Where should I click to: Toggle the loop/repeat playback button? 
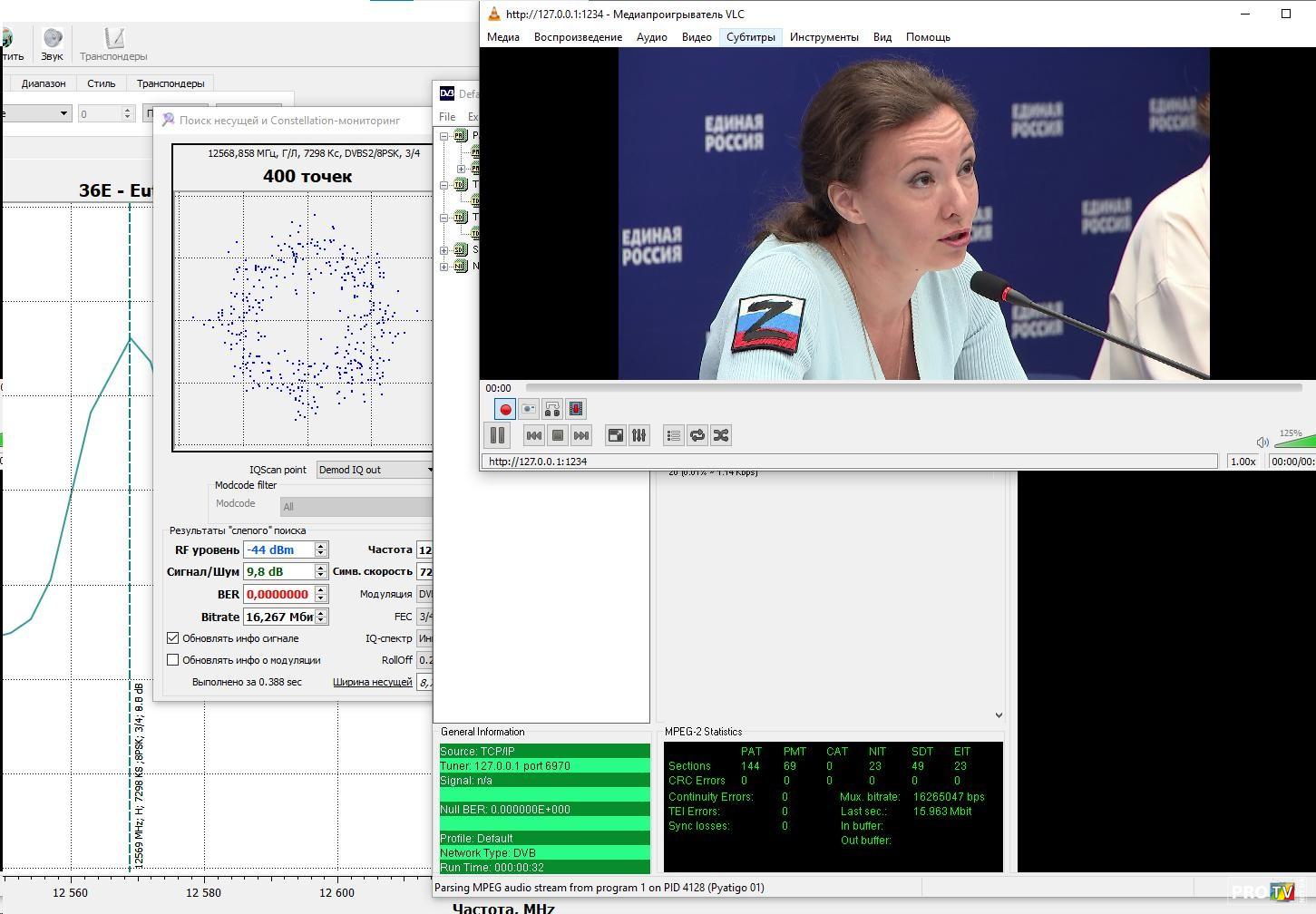coord(697,435)
